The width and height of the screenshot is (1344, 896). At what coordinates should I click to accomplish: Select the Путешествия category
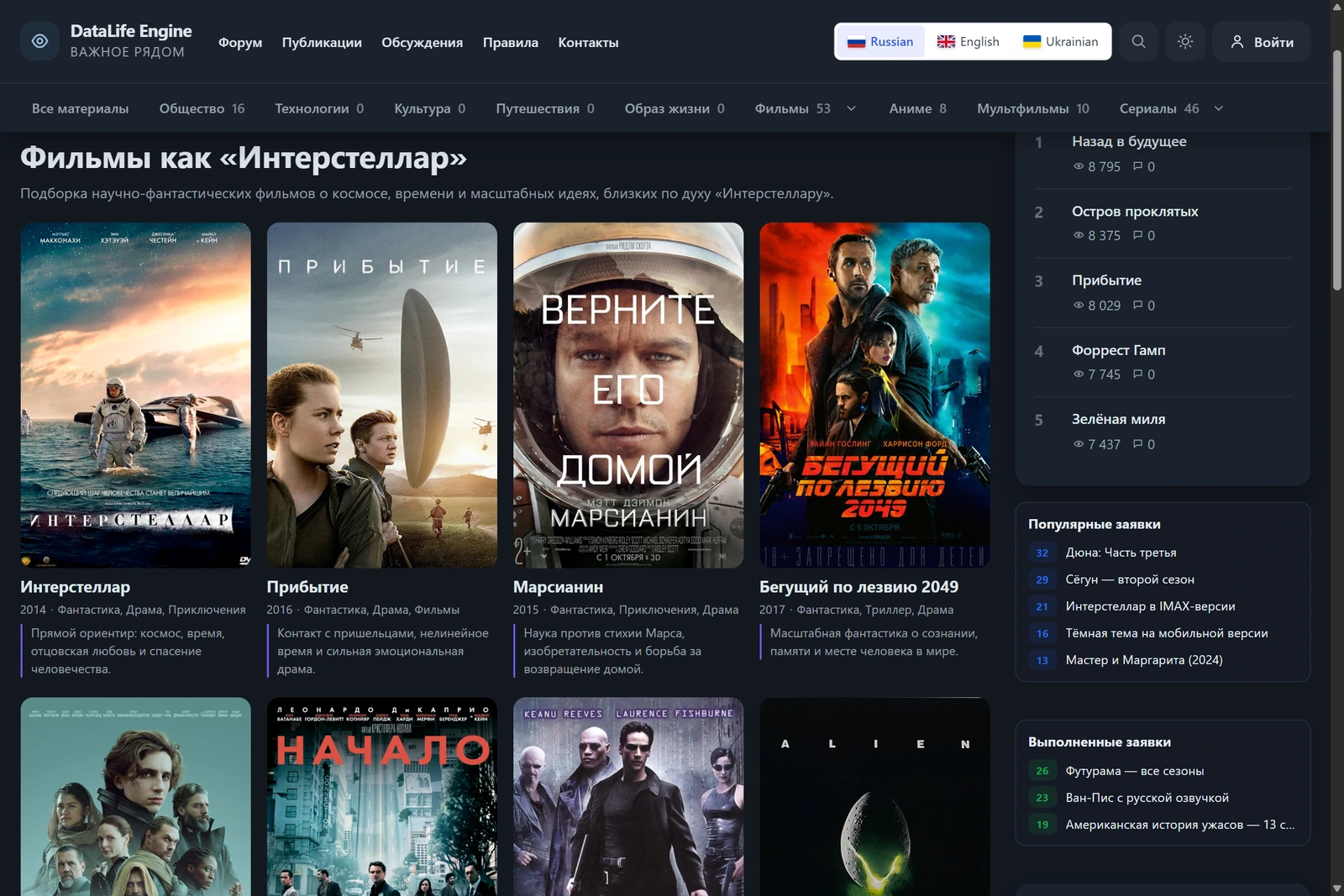tap(545, 108)
